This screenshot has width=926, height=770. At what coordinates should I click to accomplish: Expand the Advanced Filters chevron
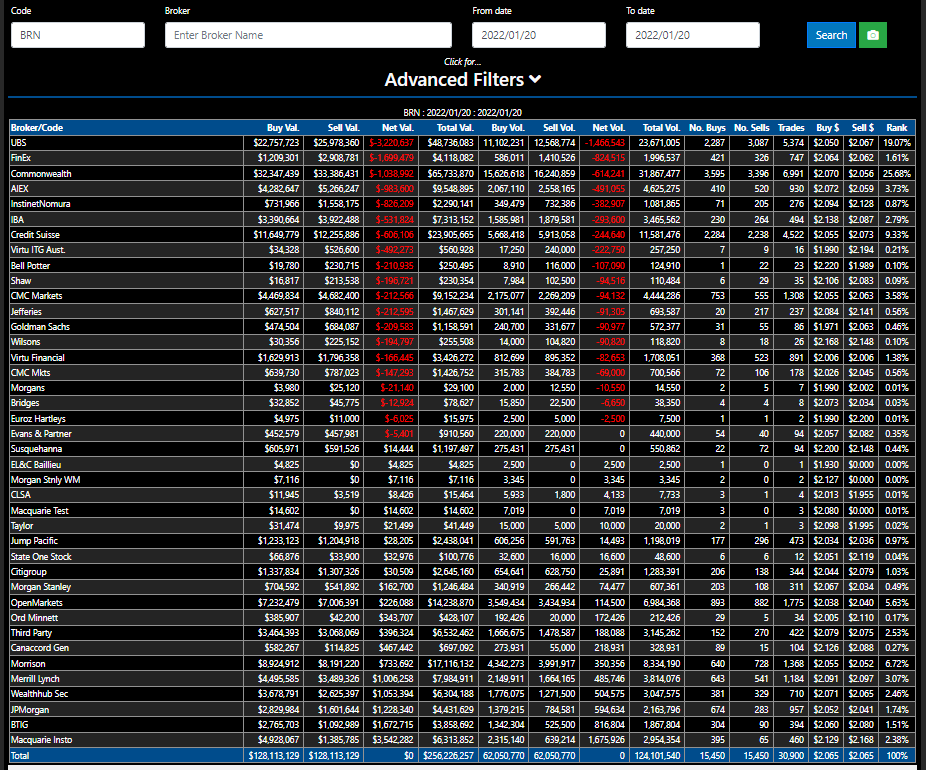(x=536, y=80)
